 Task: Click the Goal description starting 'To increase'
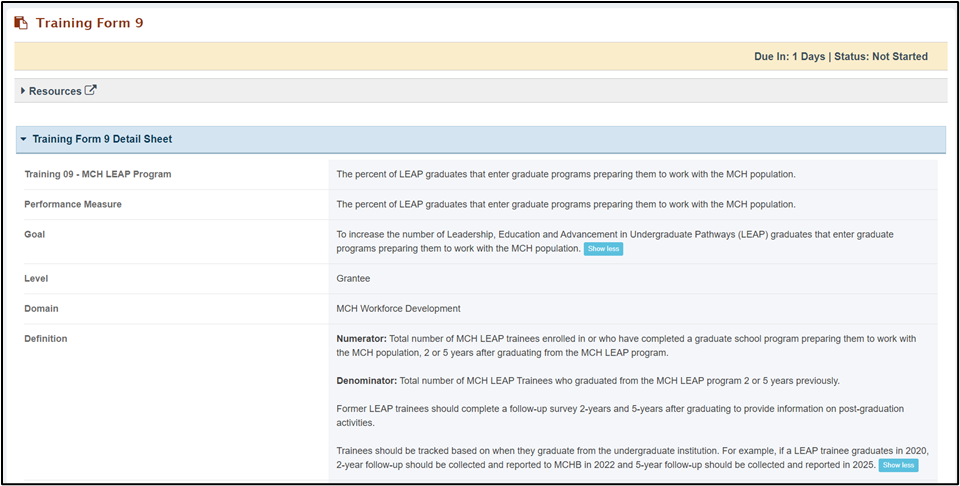pos(615,242)
